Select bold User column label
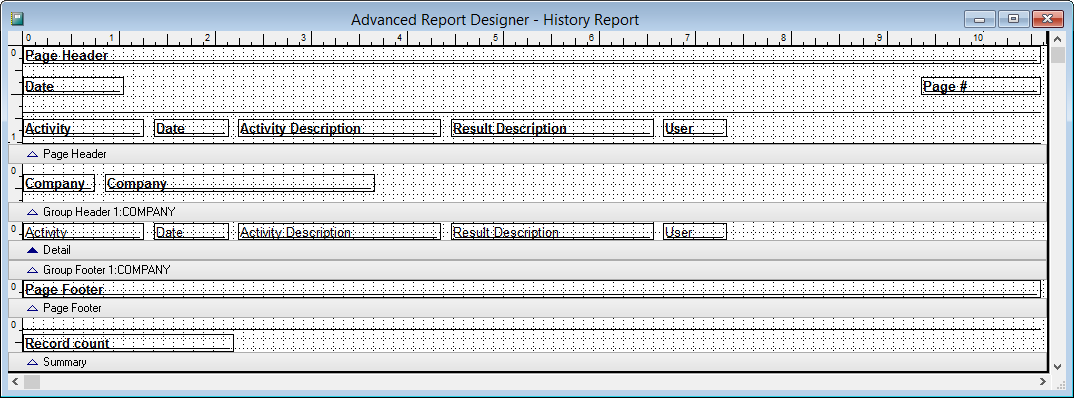The image size is (1074, 398). 695,128
